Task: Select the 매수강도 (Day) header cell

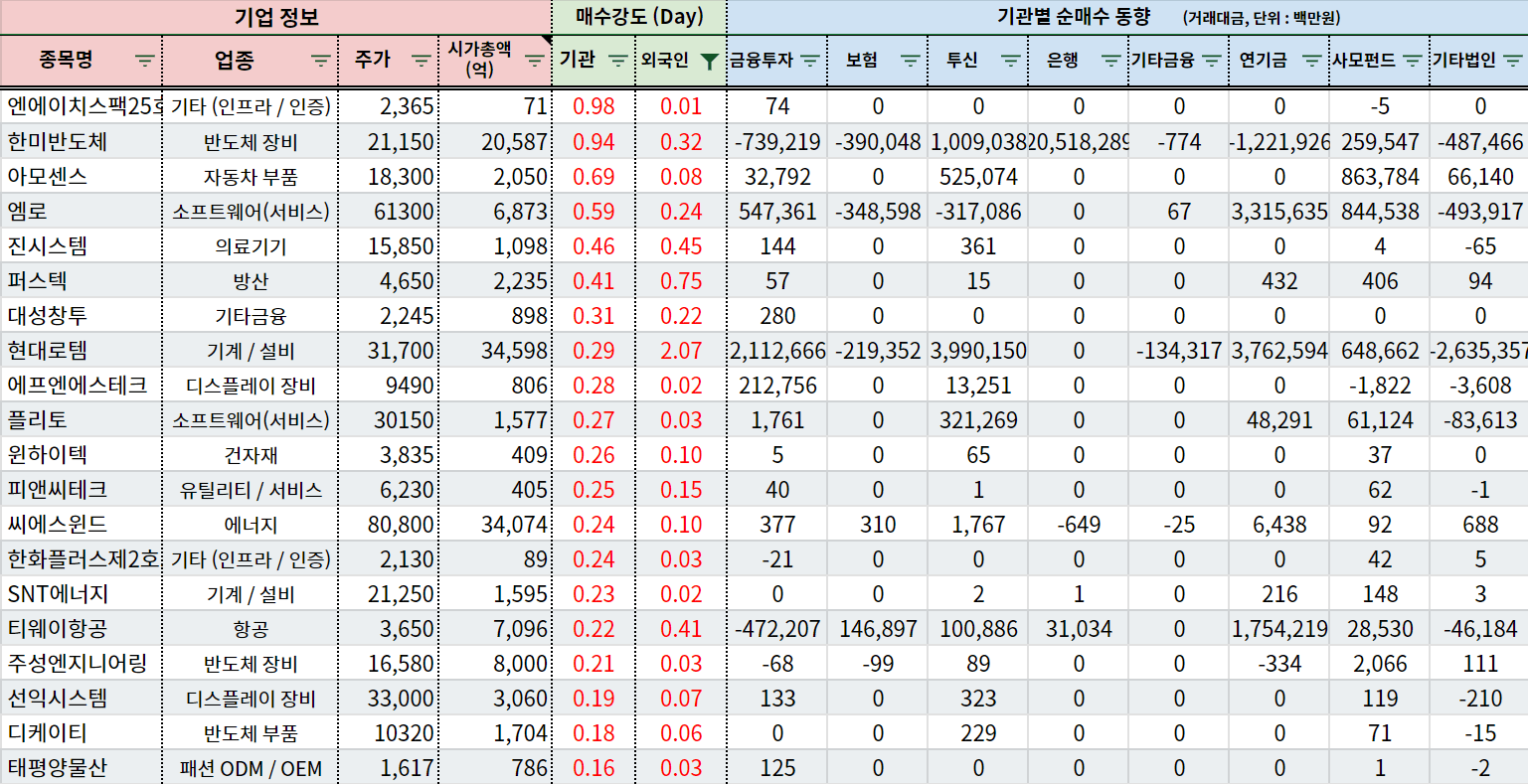Action: click(639, 17)
